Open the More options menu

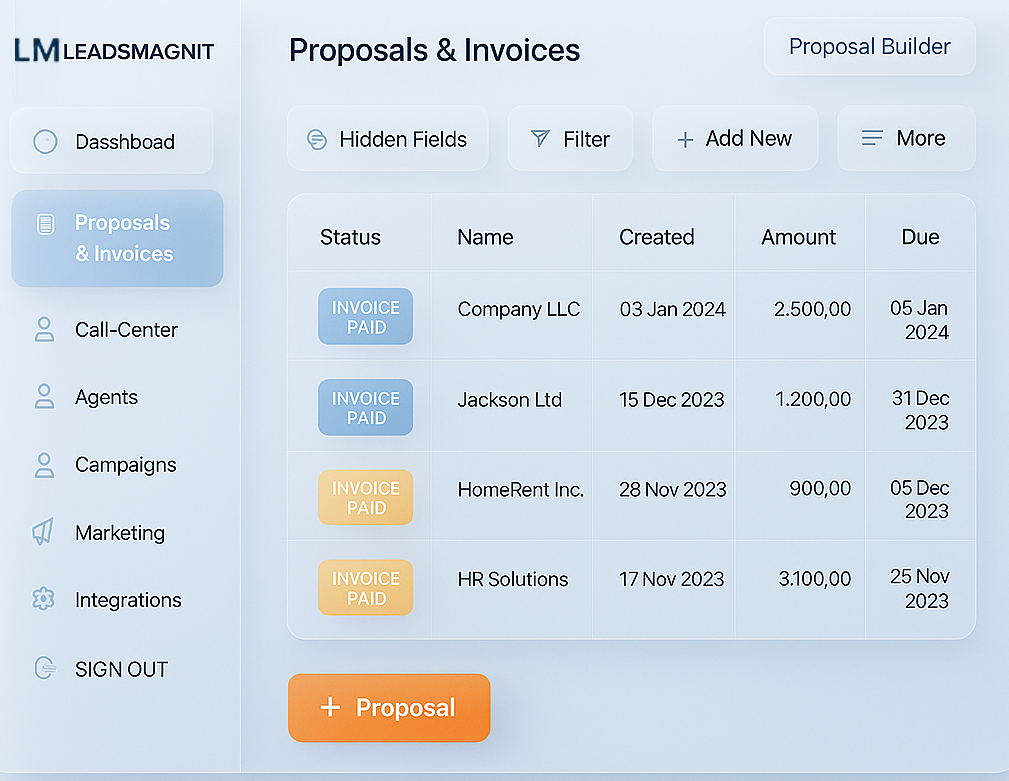(x=906, y=138)
